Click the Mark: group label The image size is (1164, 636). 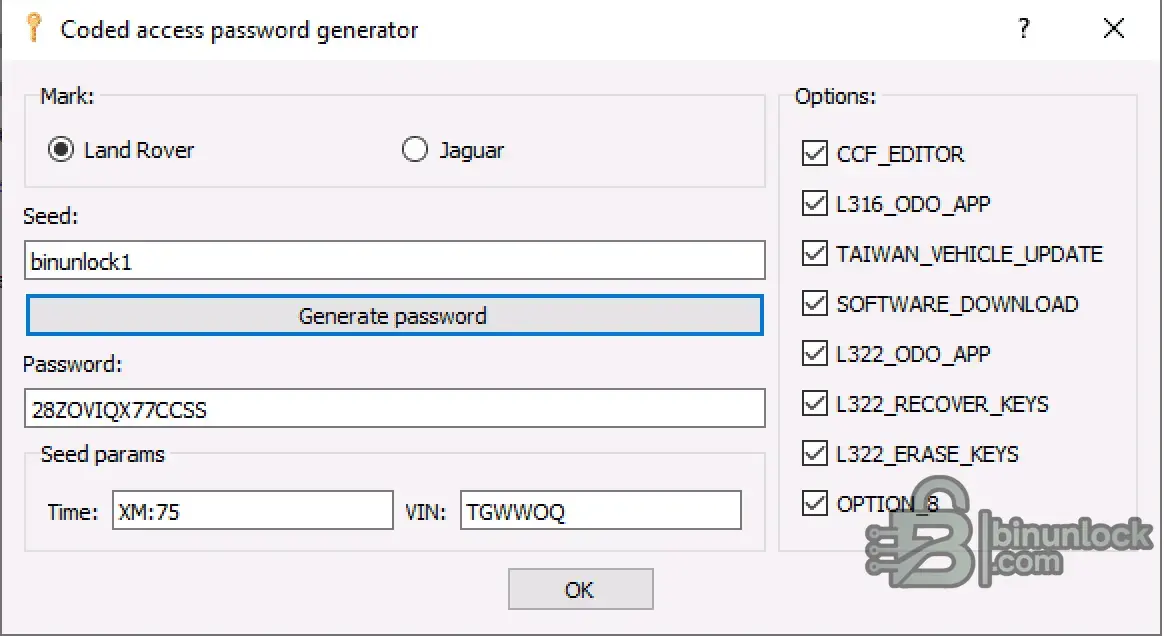67,96
